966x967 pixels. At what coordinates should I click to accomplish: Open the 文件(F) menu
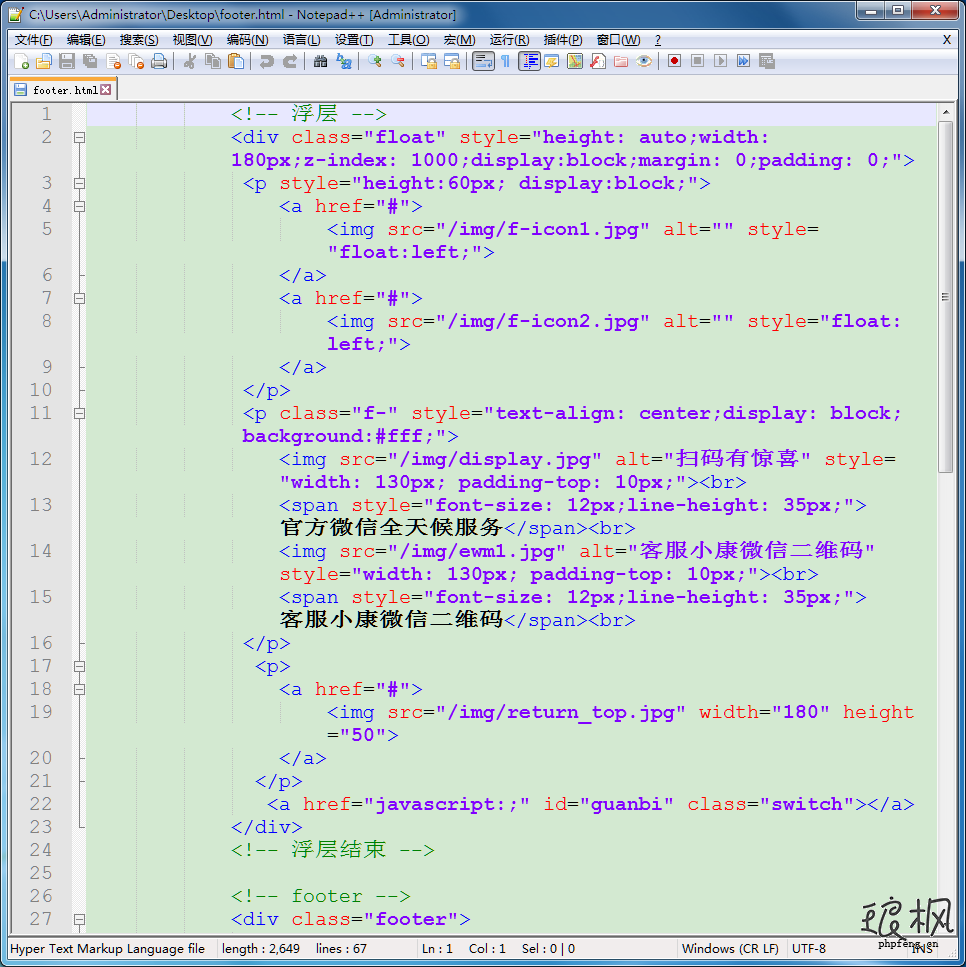click(x=33, y=40)
